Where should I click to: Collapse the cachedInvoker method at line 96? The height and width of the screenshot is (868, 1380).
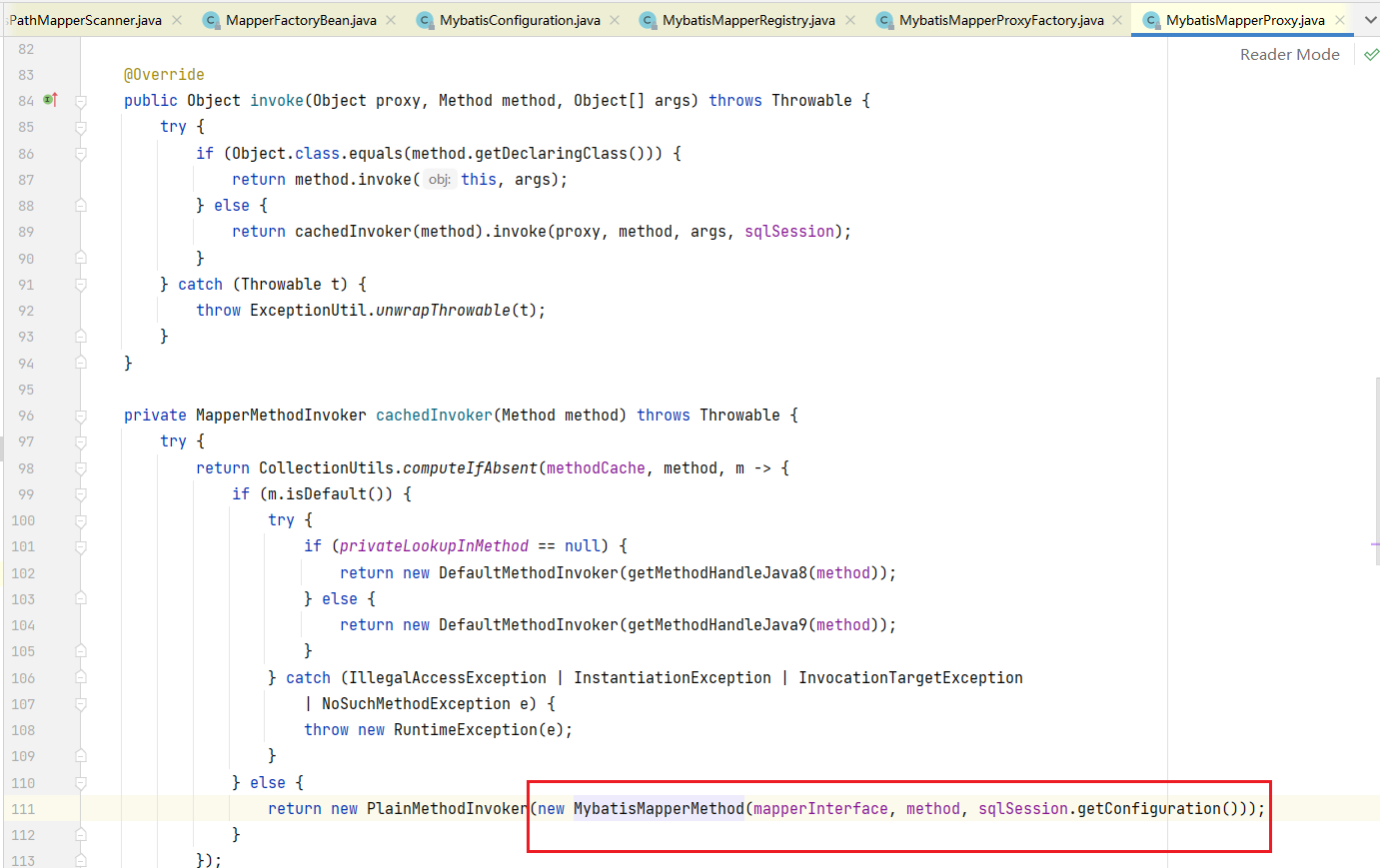(81, 416)
